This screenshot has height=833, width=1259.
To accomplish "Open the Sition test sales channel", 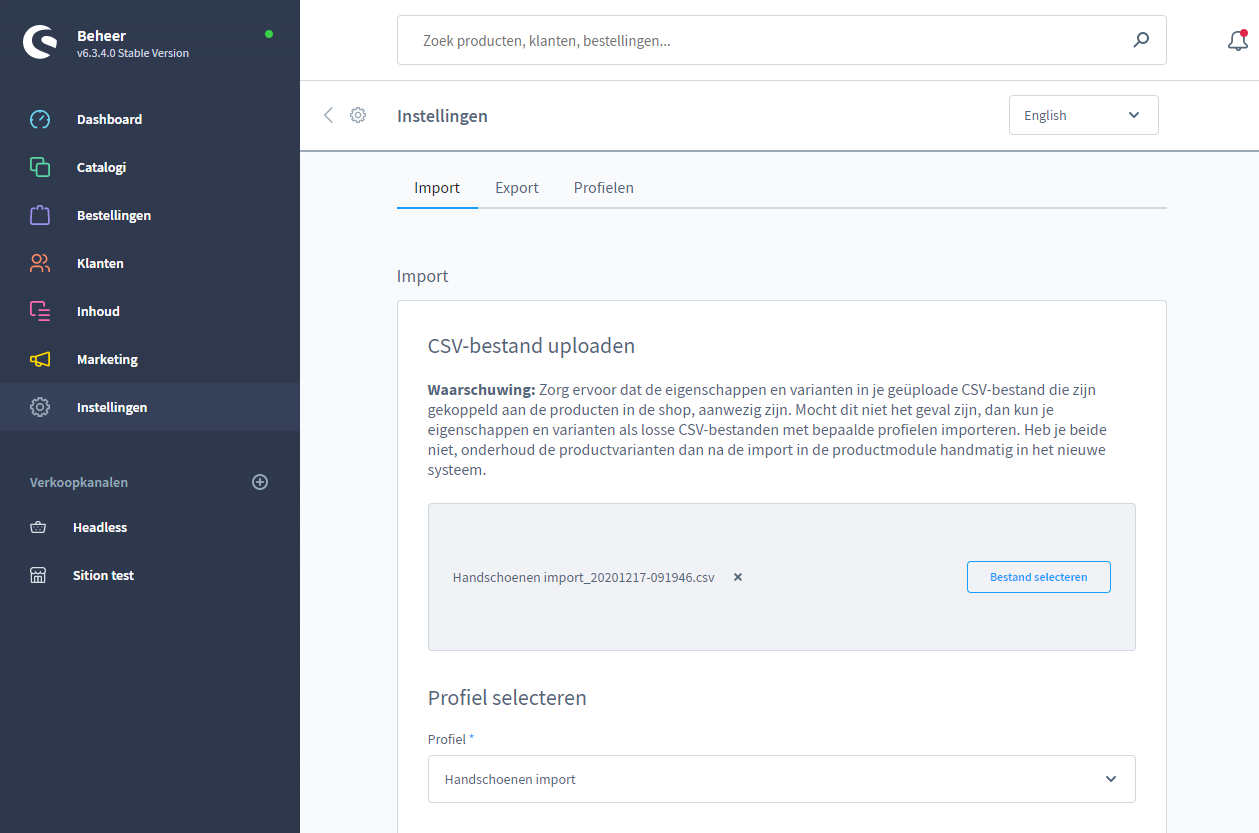I will click(103, 575).
